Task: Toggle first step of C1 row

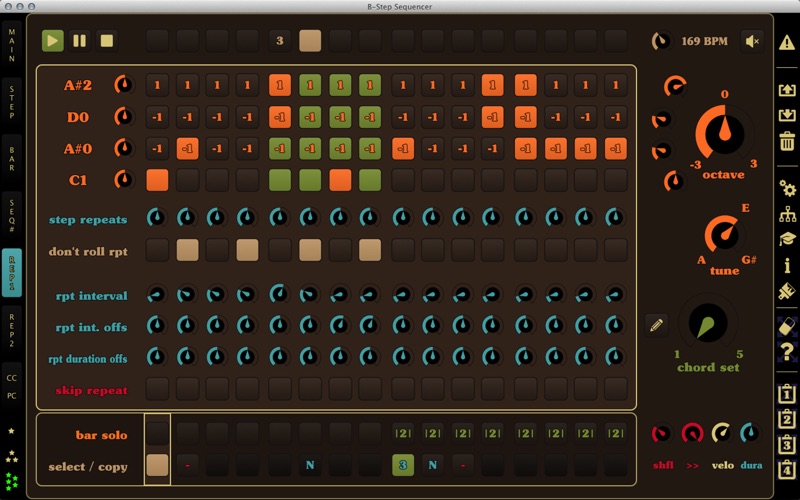Action: [x=157, y=180]
